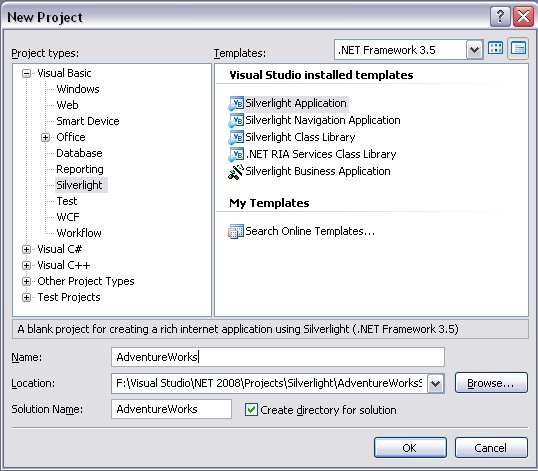
Task: Expand the Visual C++ node
Action: 26,266
